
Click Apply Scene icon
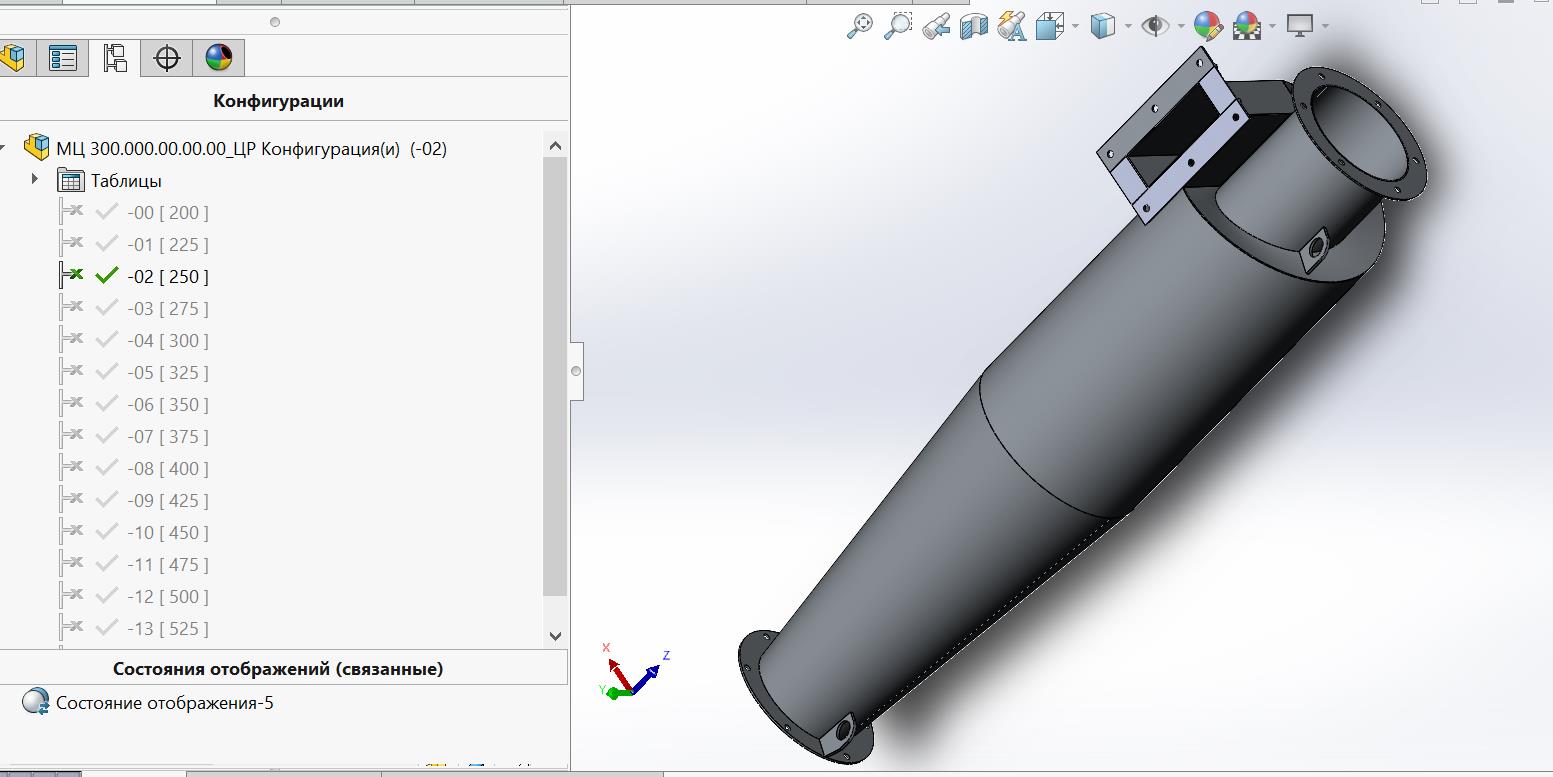tap(1247, 26)
